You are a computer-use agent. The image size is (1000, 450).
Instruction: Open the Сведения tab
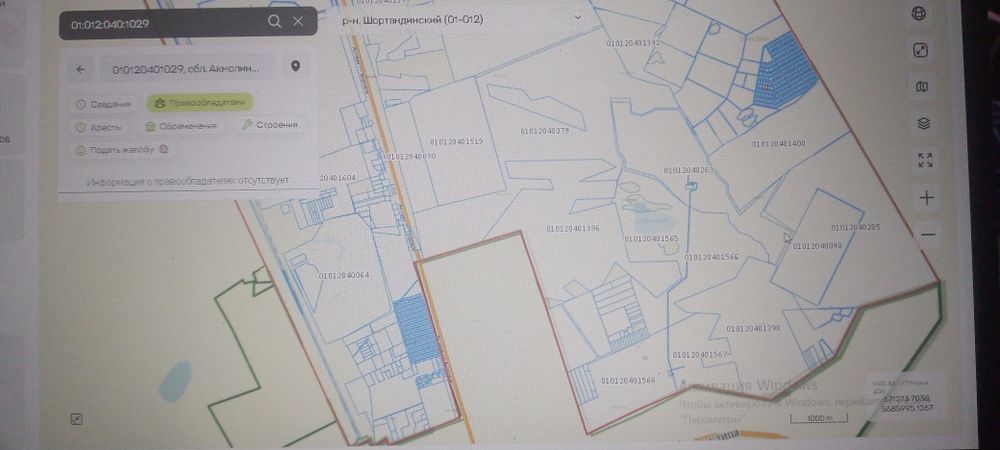tap(104, 105)
